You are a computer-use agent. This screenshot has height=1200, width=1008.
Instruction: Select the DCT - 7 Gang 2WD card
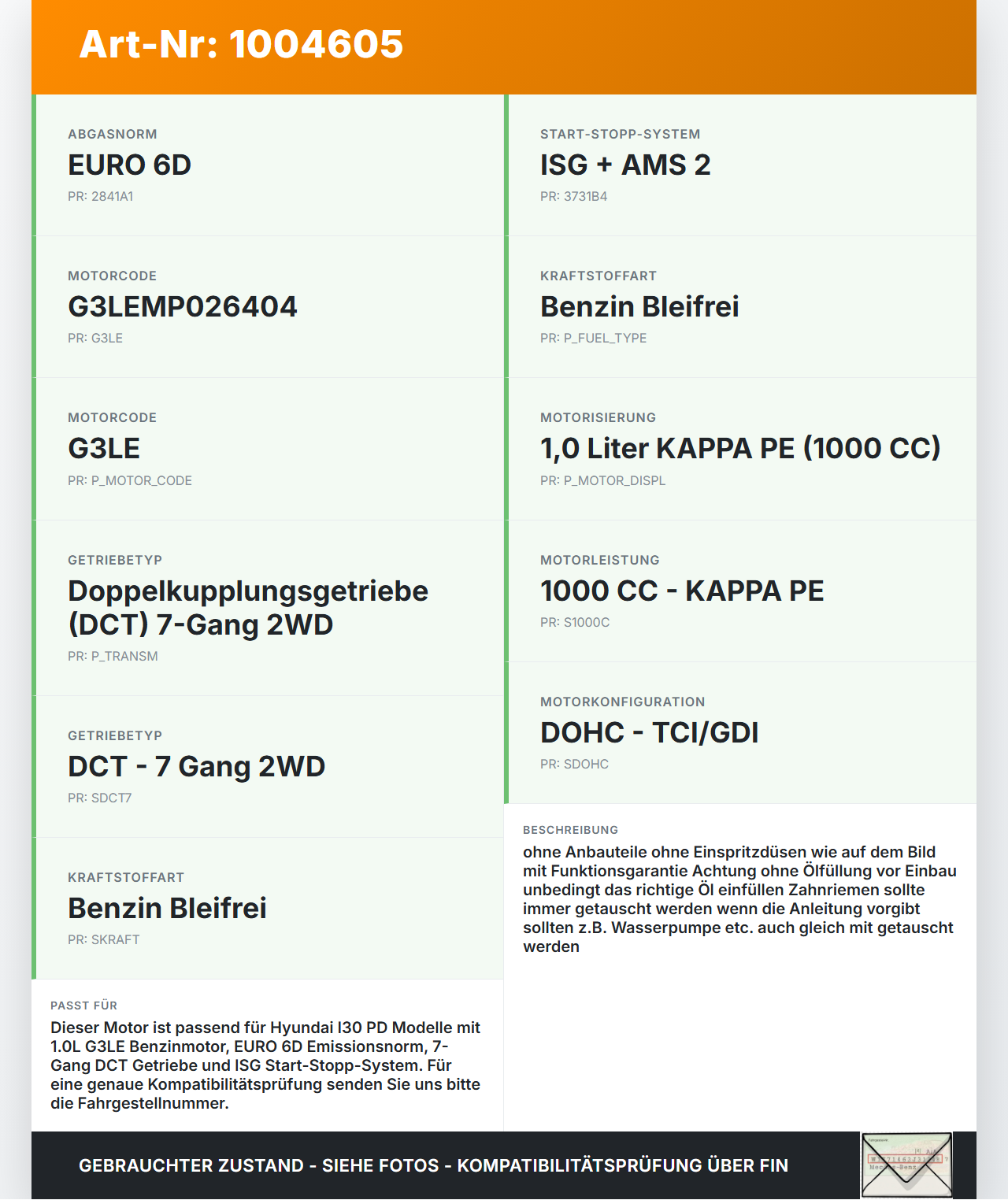click(x=268, y=767)
